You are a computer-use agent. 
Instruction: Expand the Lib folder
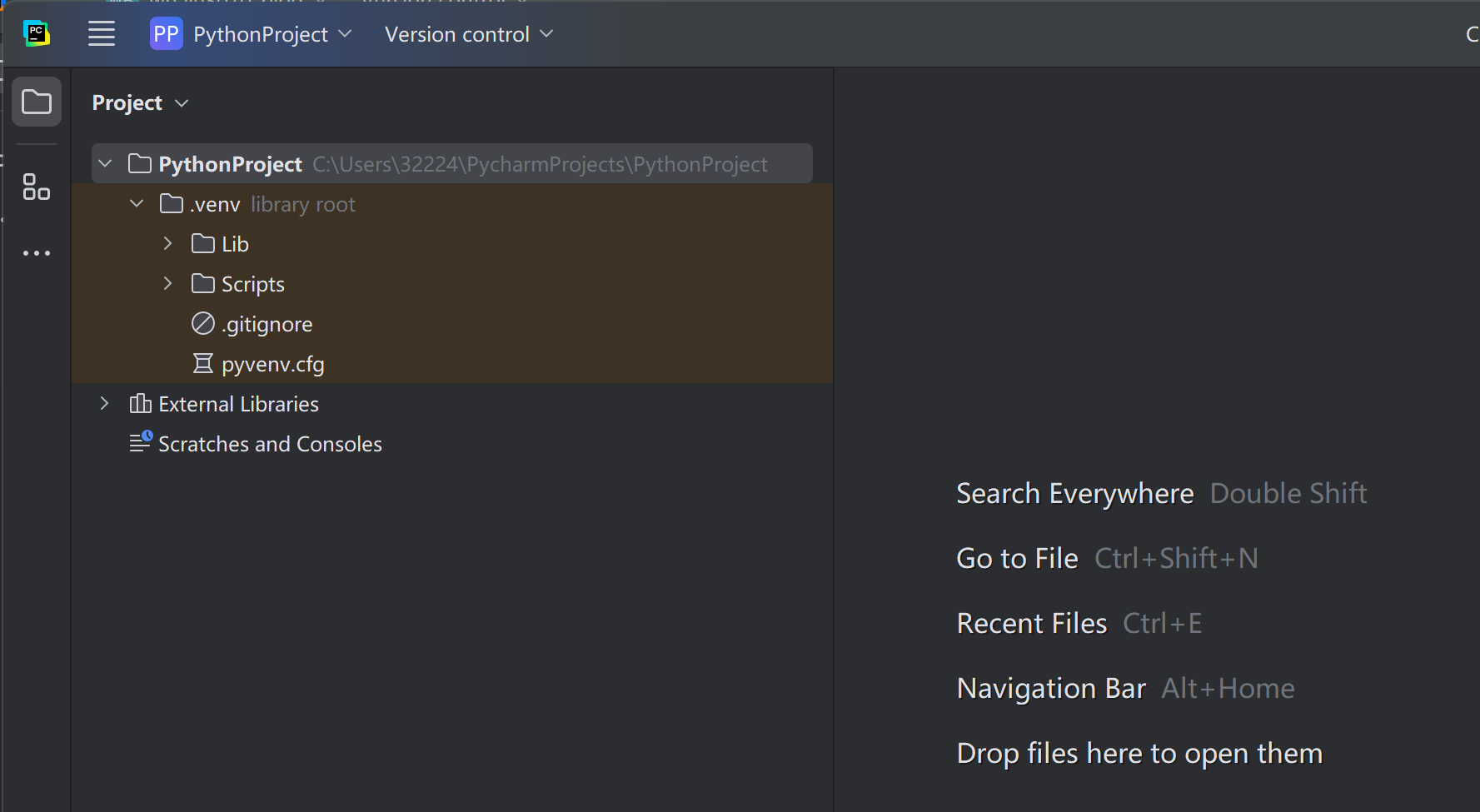pos(167,243)
